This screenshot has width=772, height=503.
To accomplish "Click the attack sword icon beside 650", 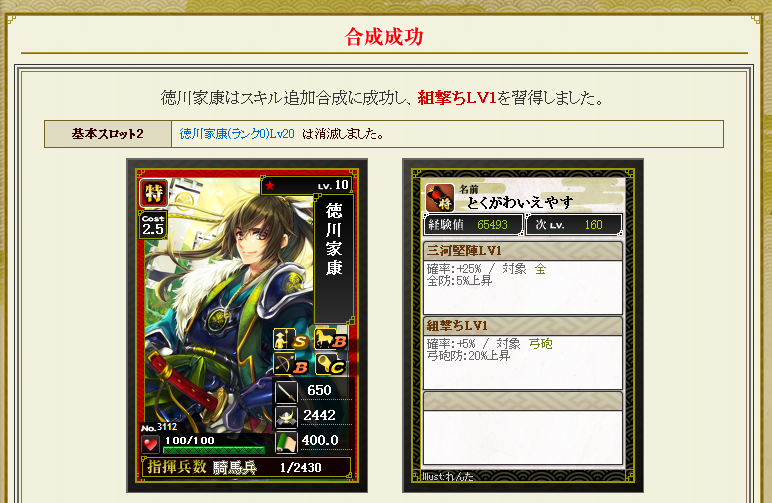I will (x=286, y=391).
